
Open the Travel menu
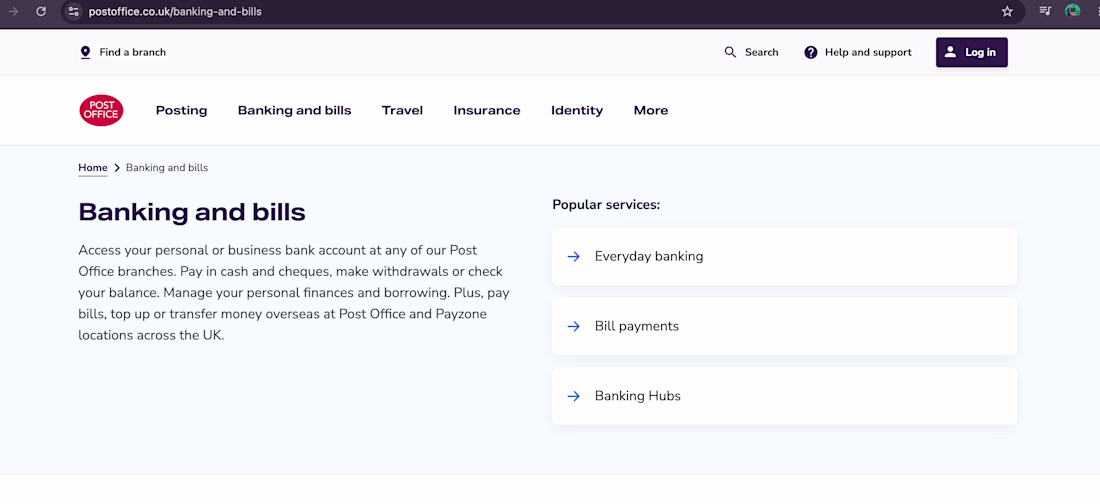402,110
